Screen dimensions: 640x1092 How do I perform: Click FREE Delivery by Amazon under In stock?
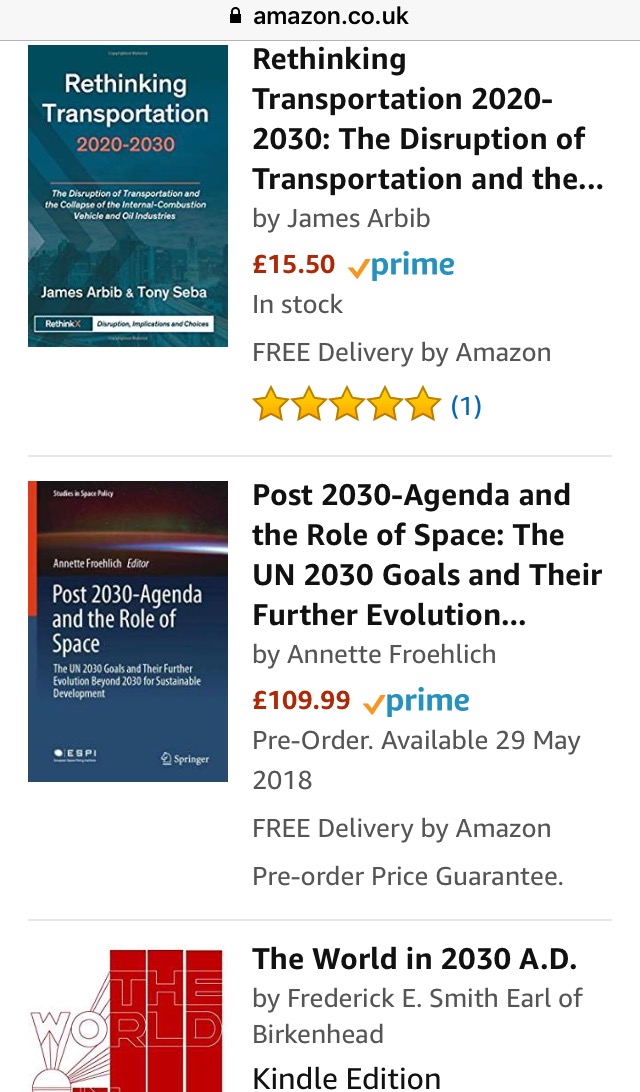[402, 352]
